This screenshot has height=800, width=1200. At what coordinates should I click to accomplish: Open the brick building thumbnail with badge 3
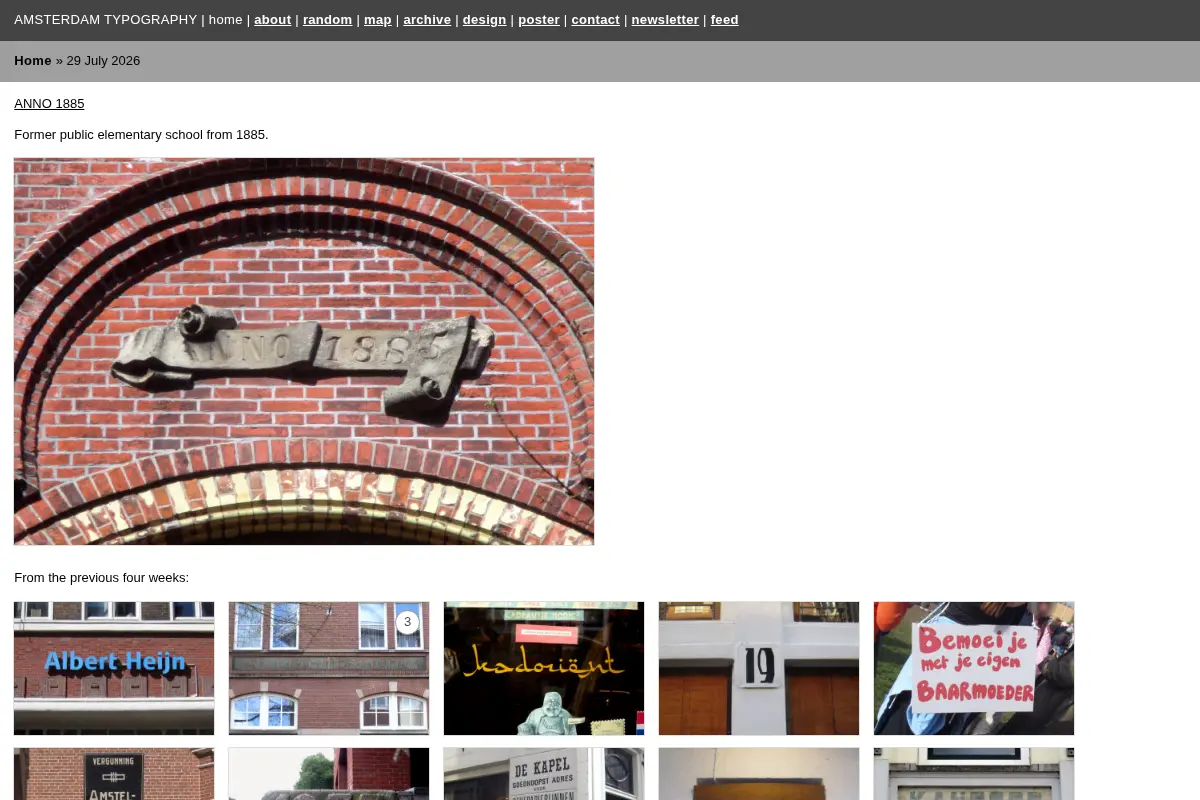click(x=329, y=668)
